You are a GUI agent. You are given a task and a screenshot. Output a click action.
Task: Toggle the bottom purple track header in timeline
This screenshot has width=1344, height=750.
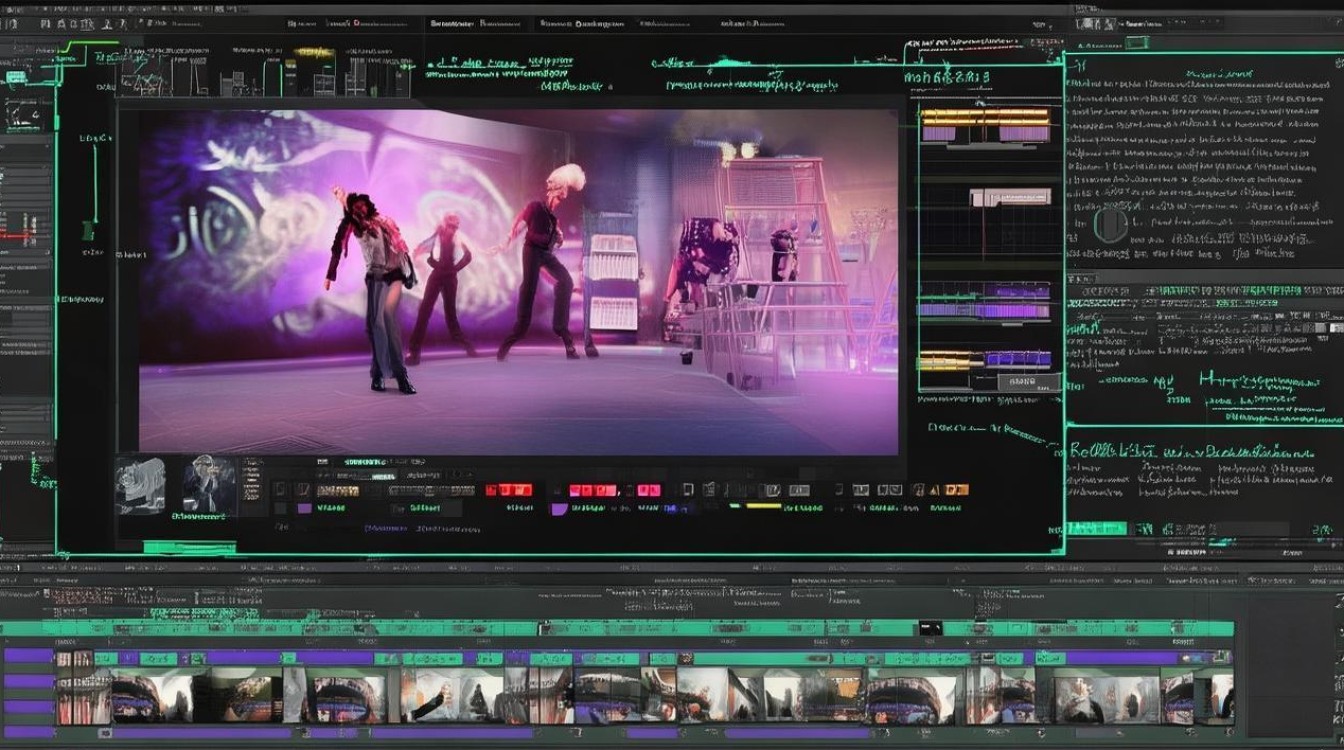click(x=28, y=732)
